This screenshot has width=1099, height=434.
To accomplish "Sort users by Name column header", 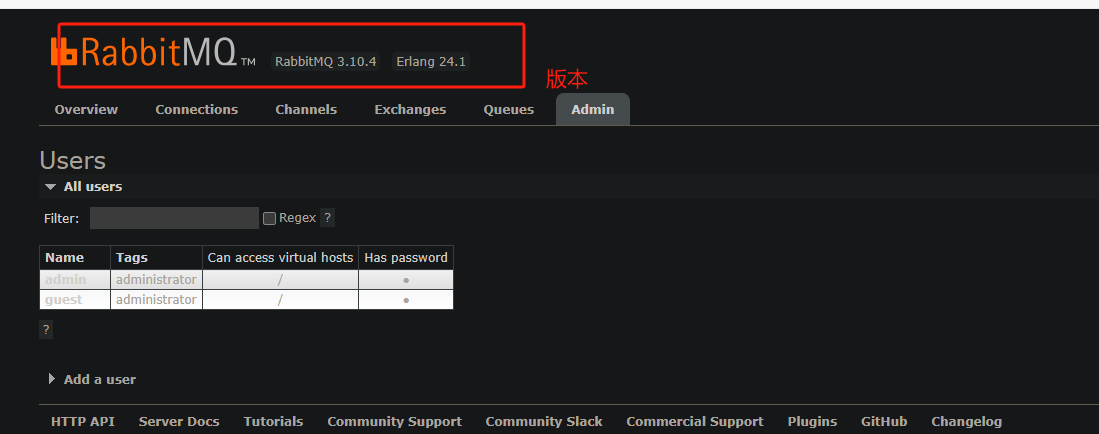I will point(64,258).
